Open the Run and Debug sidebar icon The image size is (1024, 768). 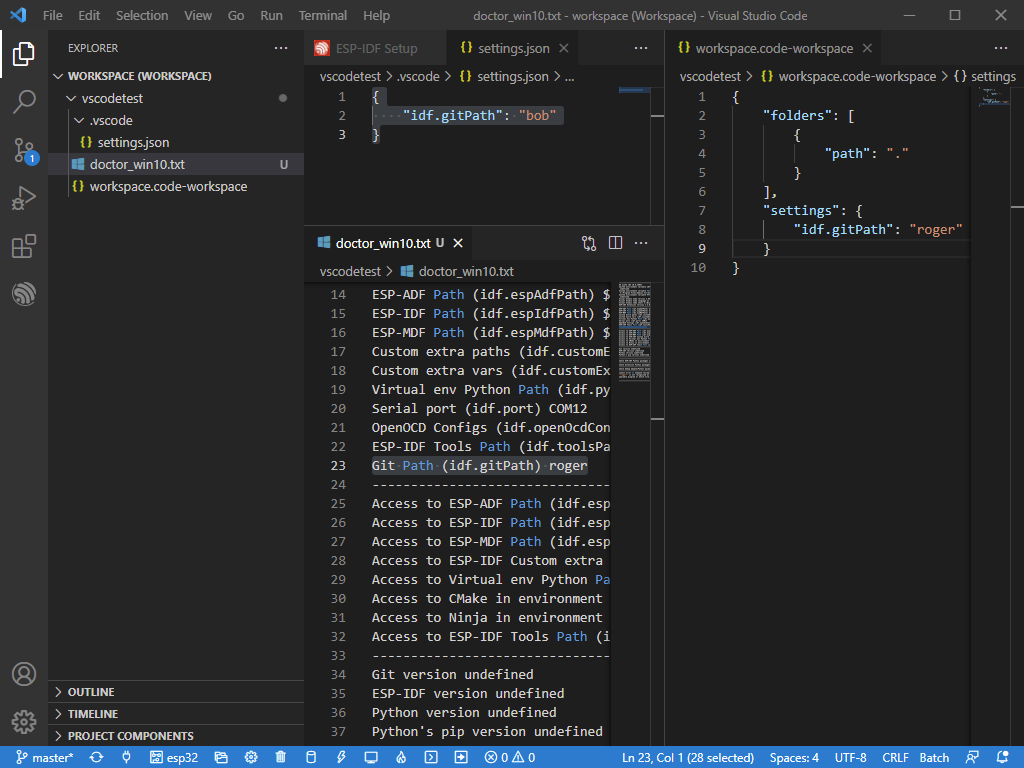[24, 198]
